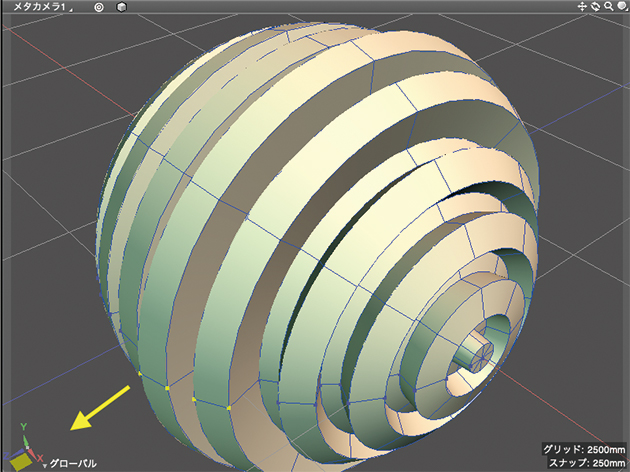This screenshot has height=472, width=630.
Task: Select the yellow vertex nearest the arrow tail
Action: 139,373
